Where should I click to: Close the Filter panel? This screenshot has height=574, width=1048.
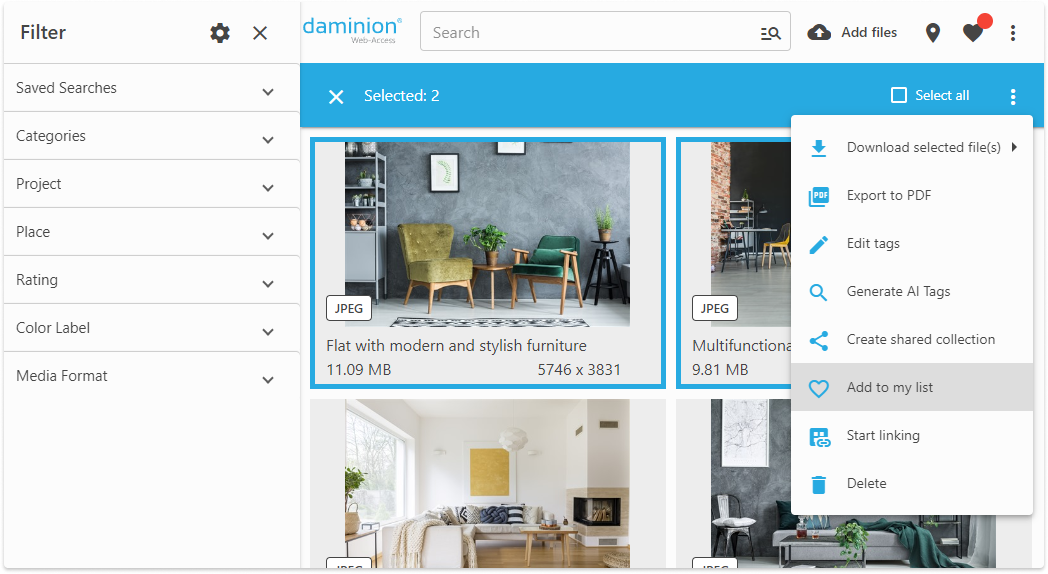(260, 33)
